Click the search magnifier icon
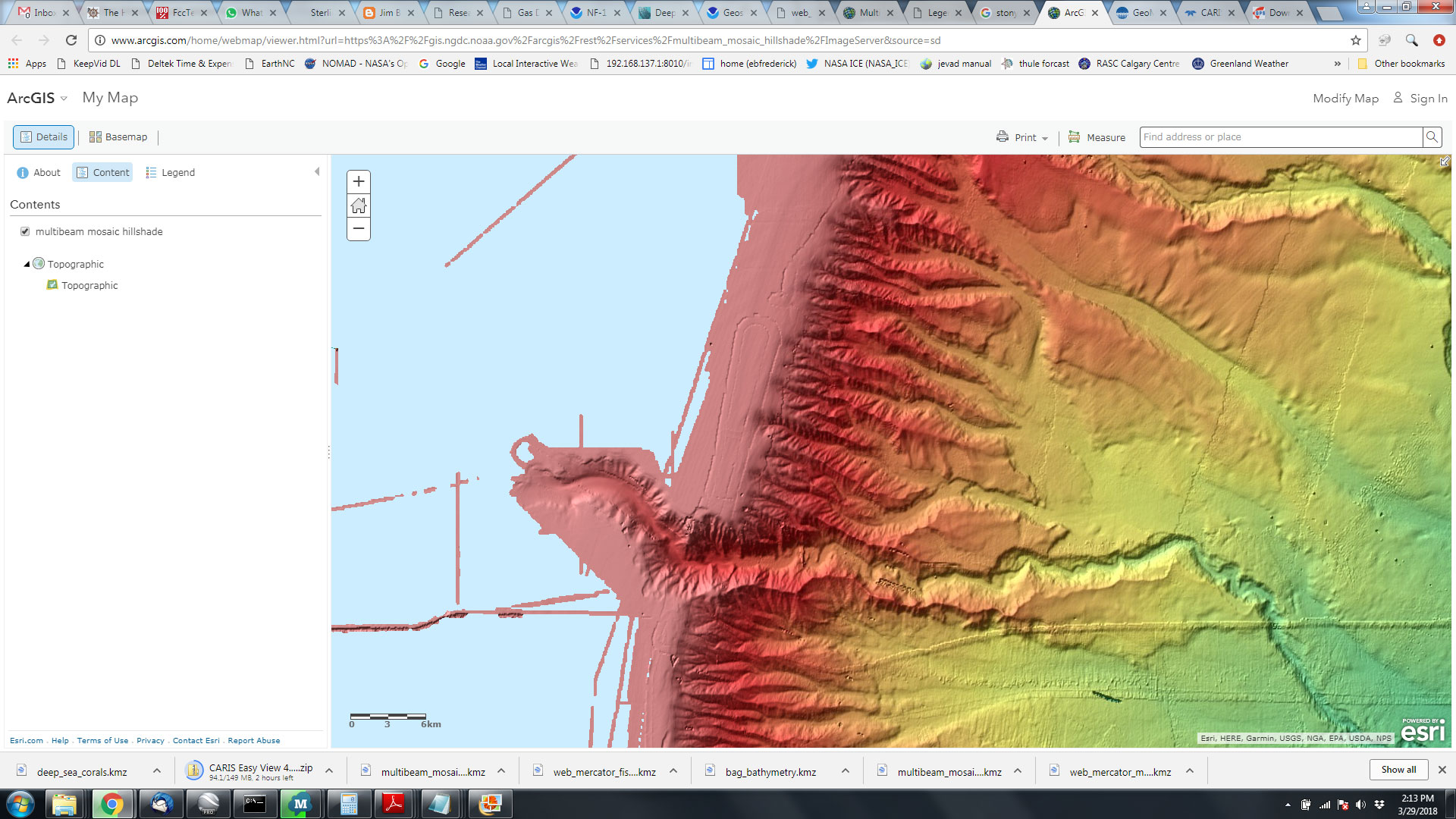1456x819 pixels. click(x=1431, y=137)
